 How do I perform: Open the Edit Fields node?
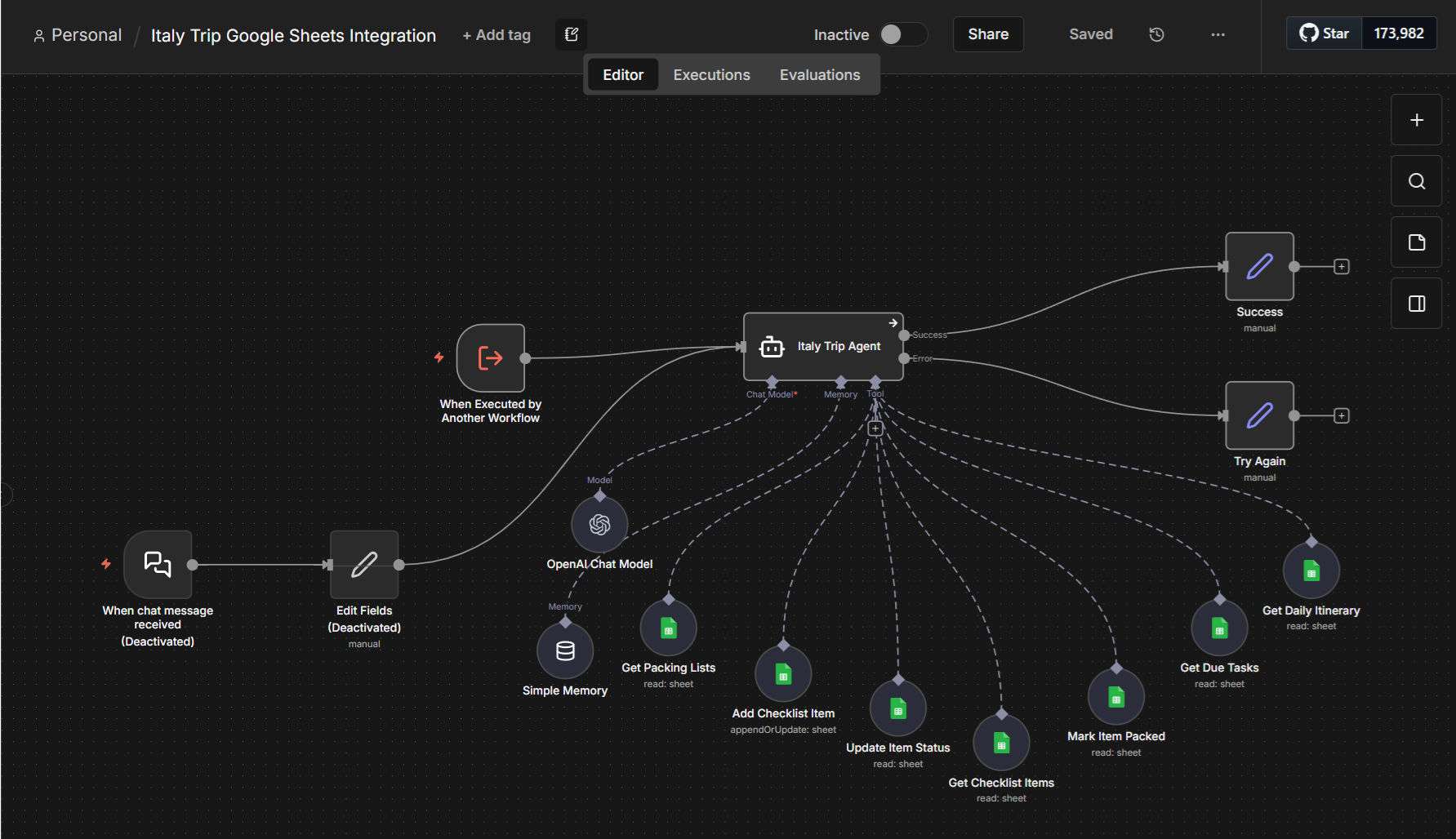(x=363, y=564)
